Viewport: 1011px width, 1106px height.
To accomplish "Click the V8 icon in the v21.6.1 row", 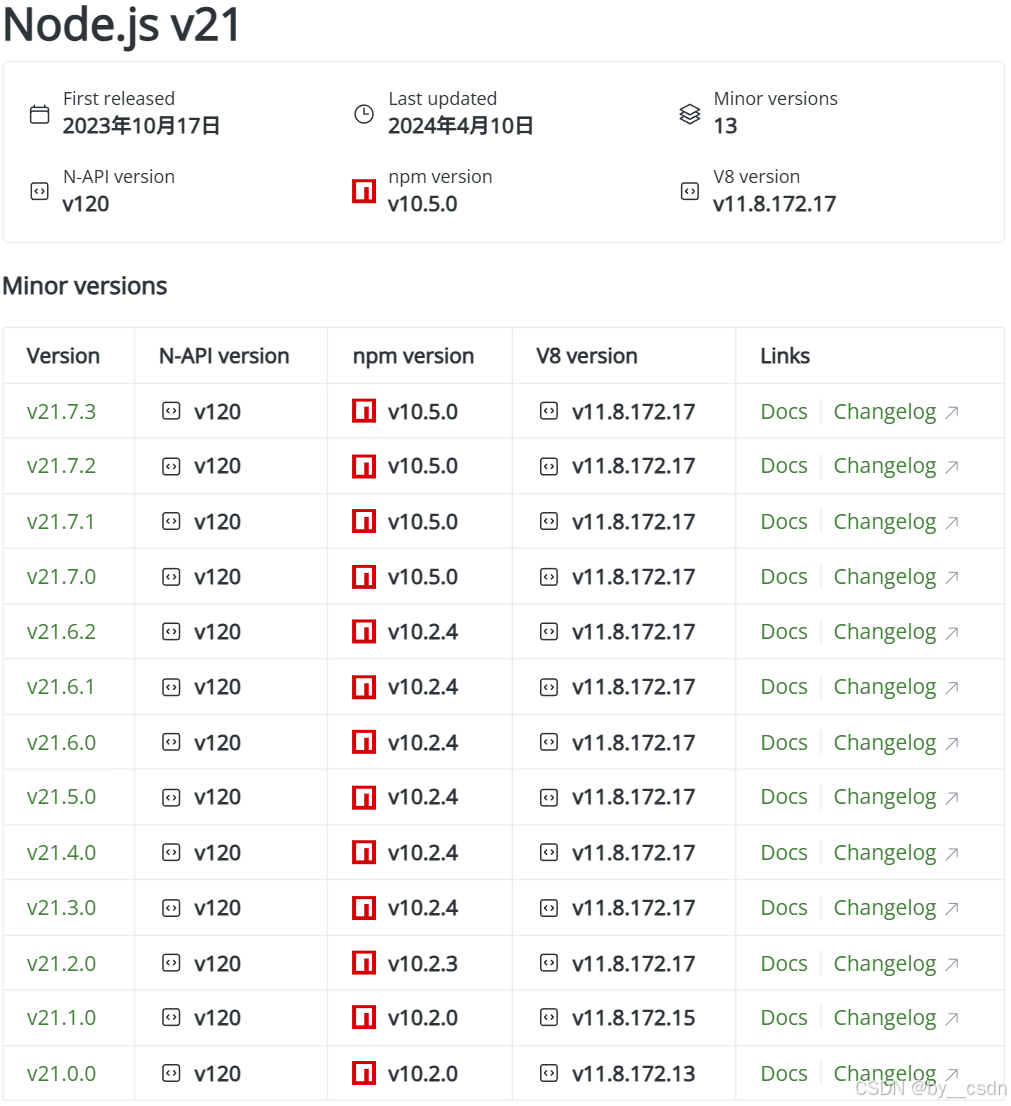I will pos(549,687).
